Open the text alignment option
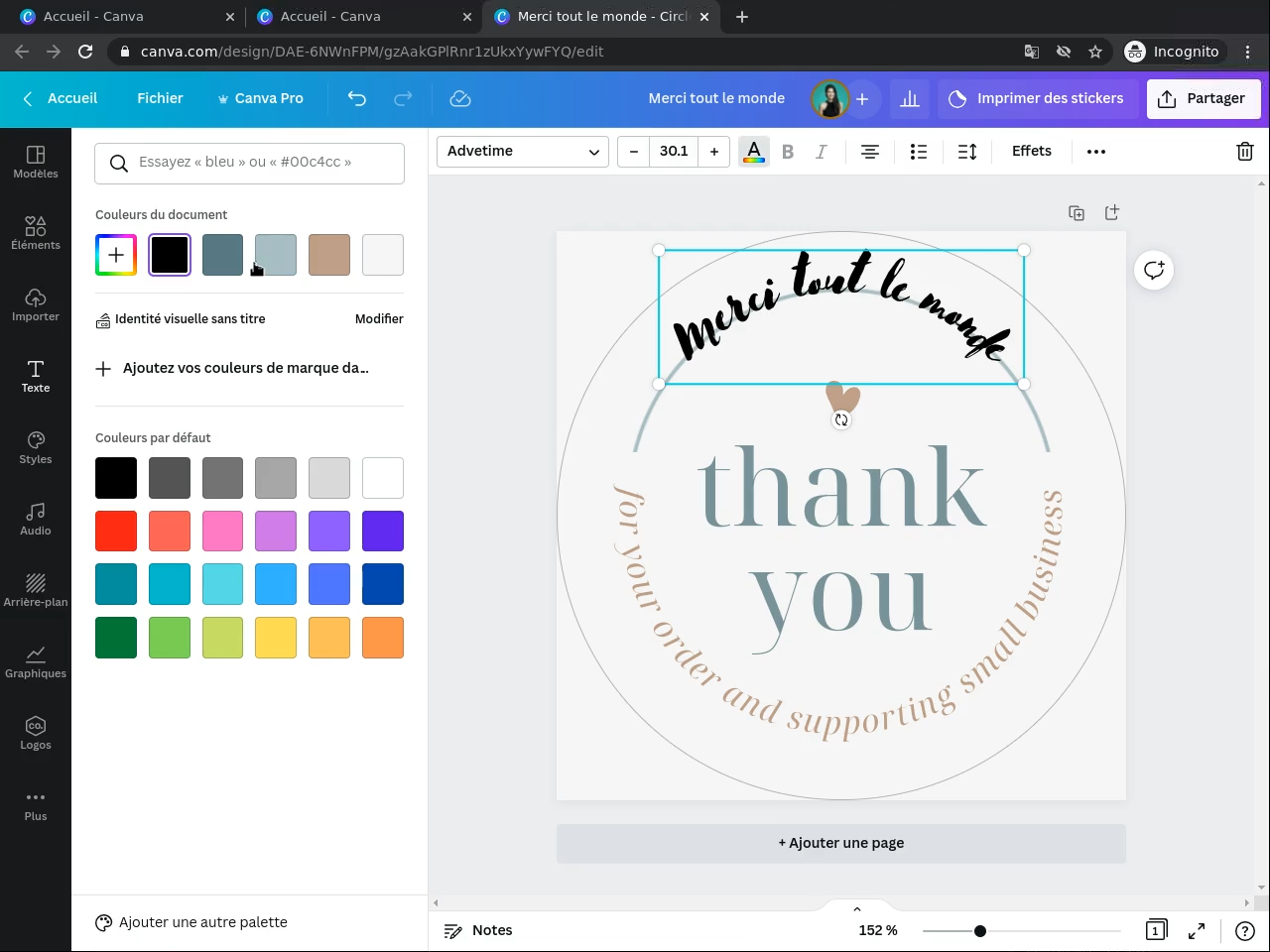 tap(870, 152)
